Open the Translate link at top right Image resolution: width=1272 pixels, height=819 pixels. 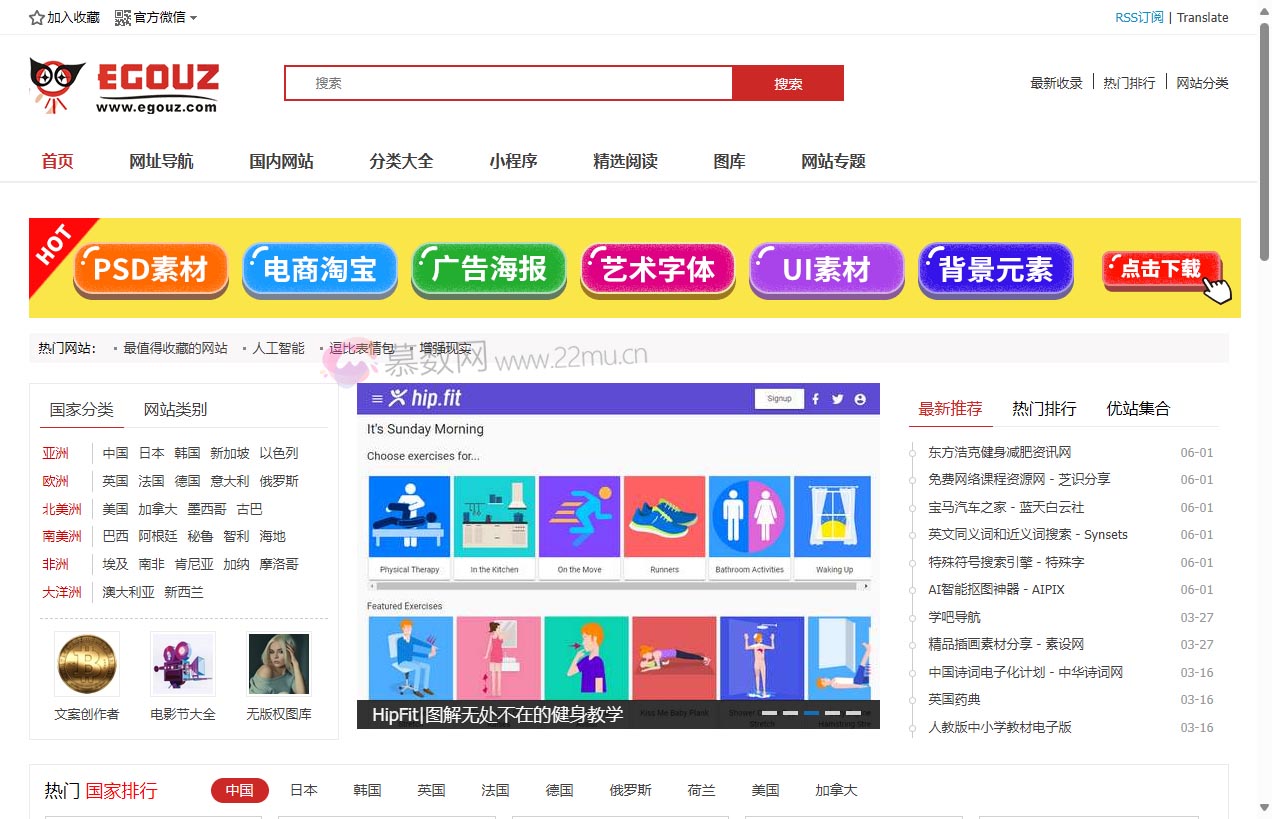point(1202,17)
